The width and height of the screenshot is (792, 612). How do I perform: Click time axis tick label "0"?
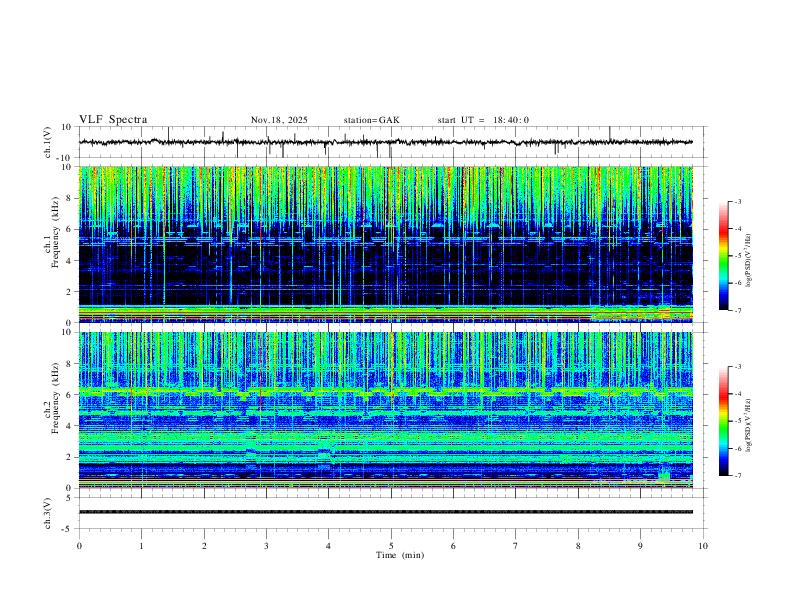[x=79, y=546]
